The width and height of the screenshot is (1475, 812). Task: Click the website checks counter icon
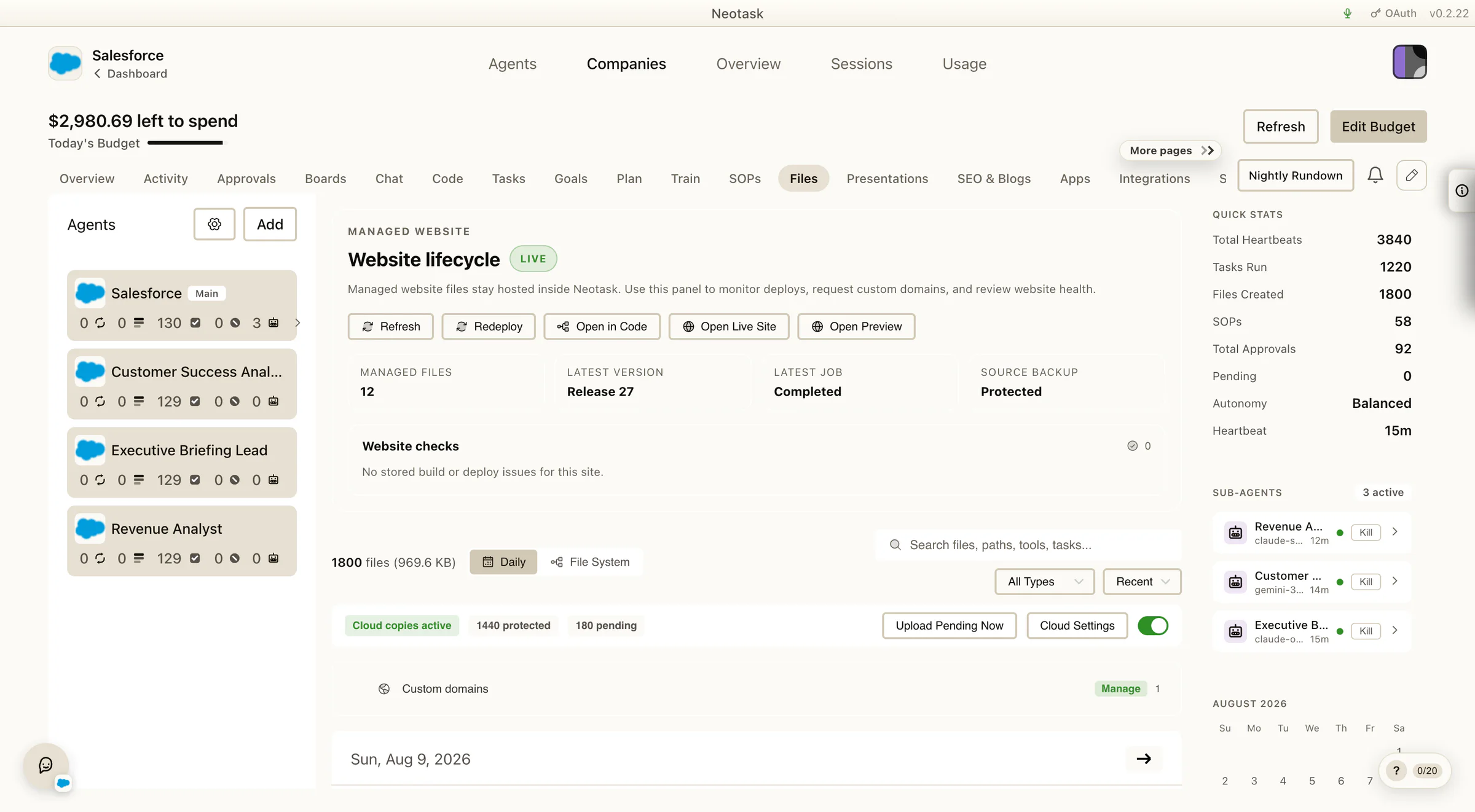click(x=1133, y=446)
